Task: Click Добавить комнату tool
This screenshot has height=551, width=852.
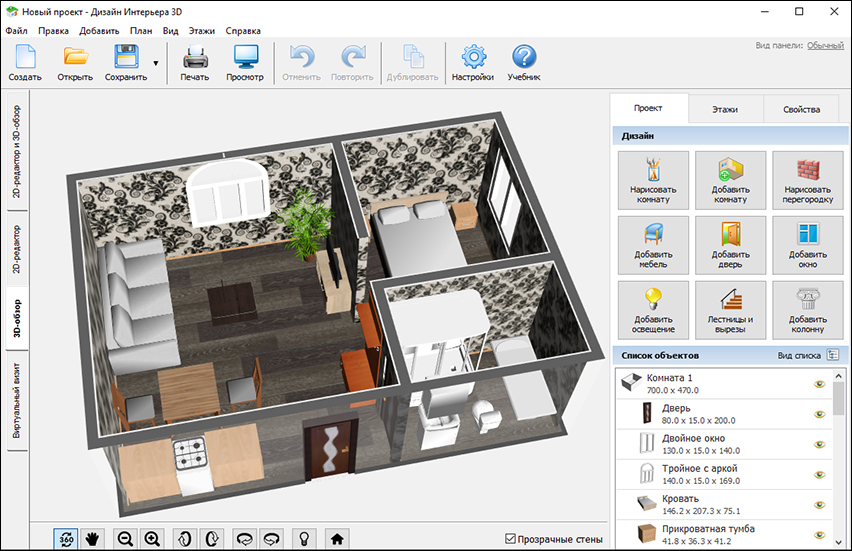Action: 730,180
